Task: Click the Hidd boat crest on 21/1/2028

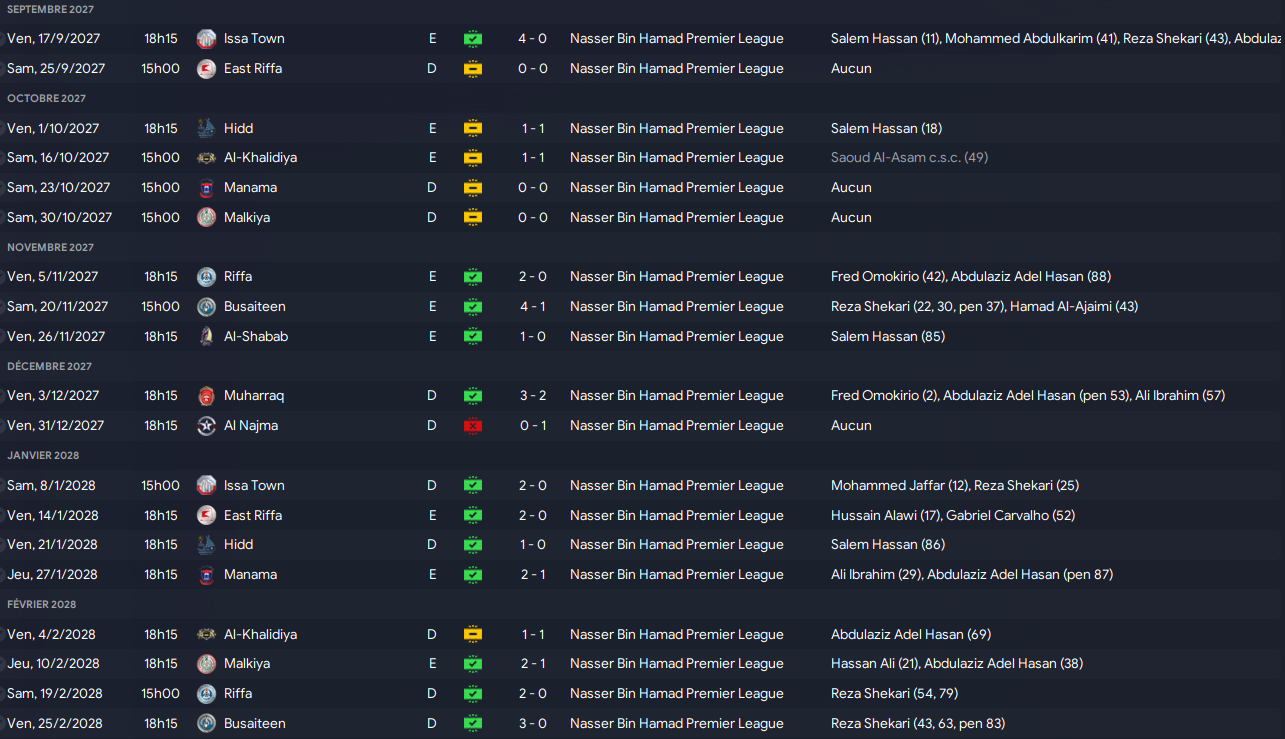Action: click(x=206, y=545)
